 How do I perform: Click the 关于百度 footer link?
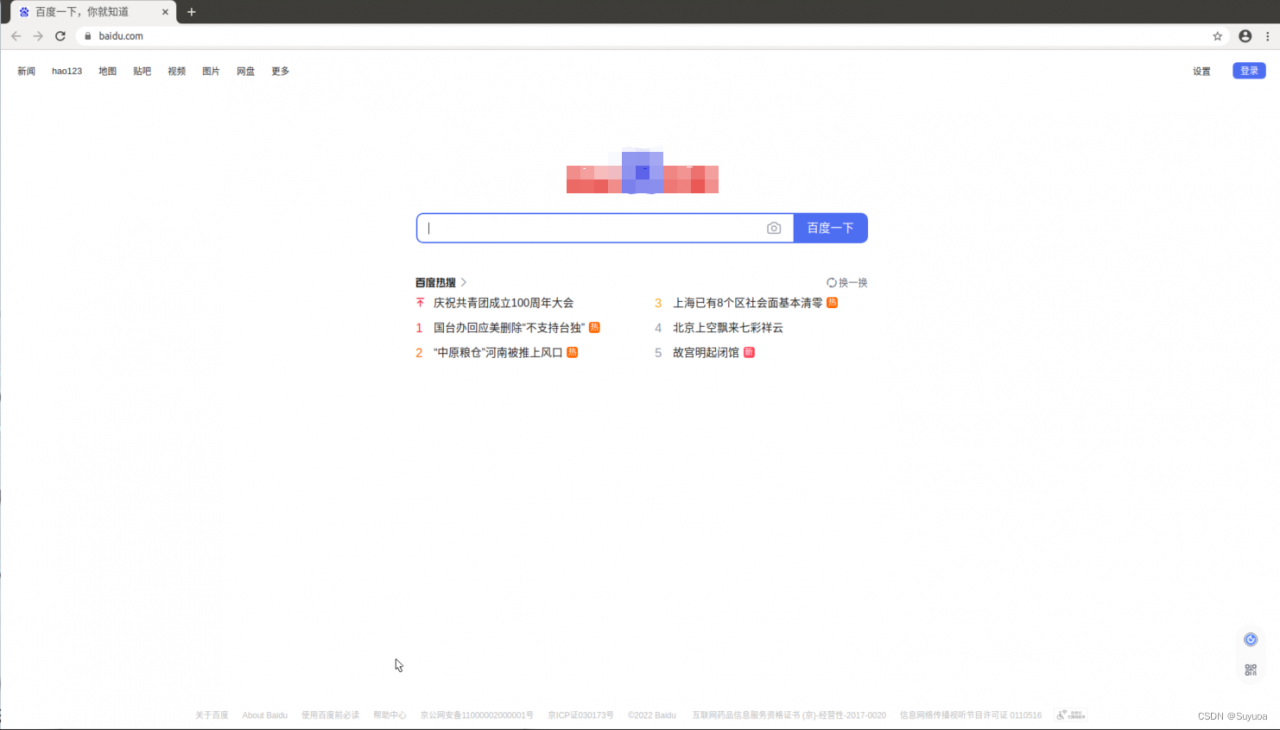coord(212,715)
